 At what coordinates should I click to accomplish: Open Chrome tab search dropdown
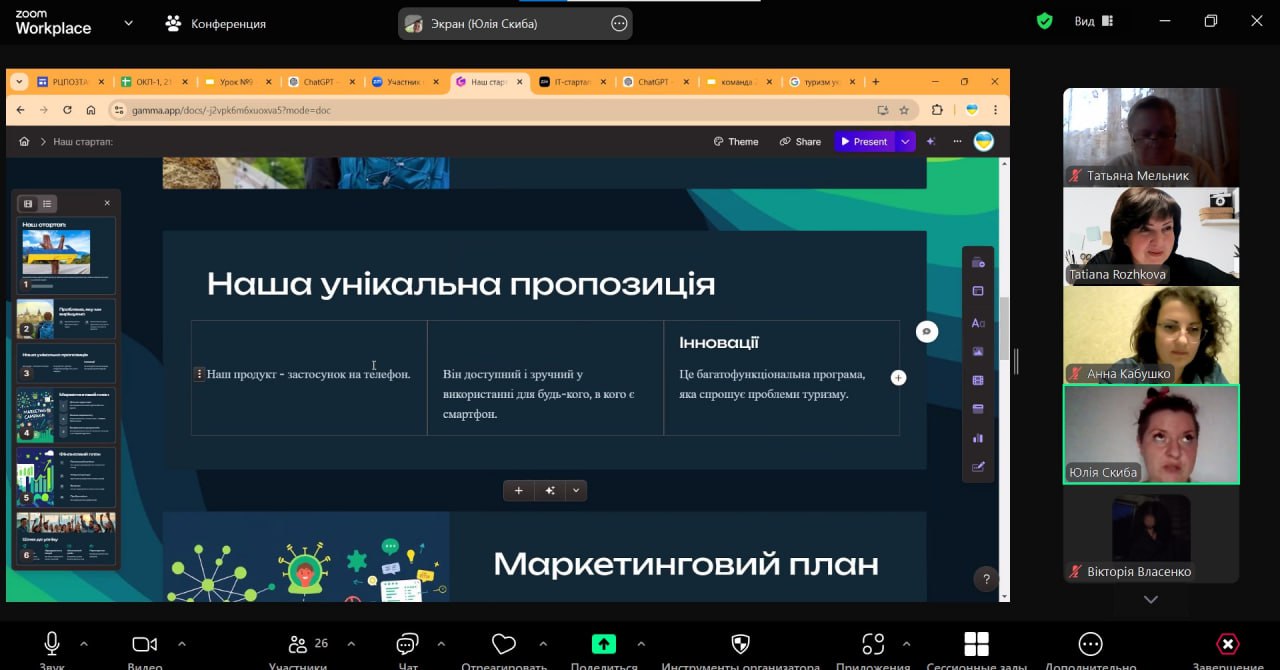coord(19,82)
